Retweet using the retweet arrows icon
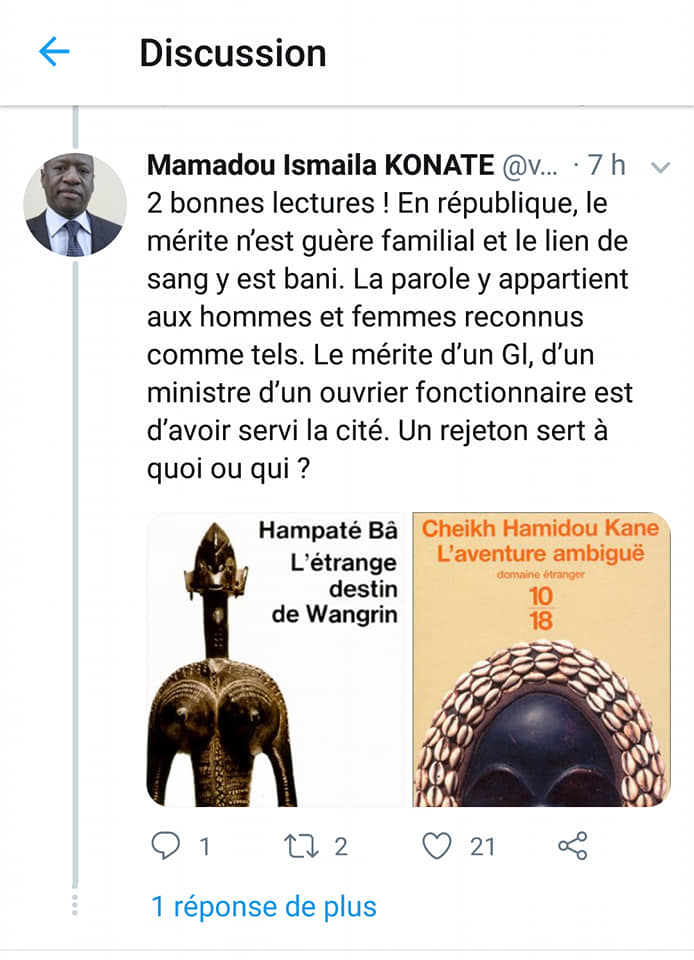The image size is (694, 960). coord(301,846)
